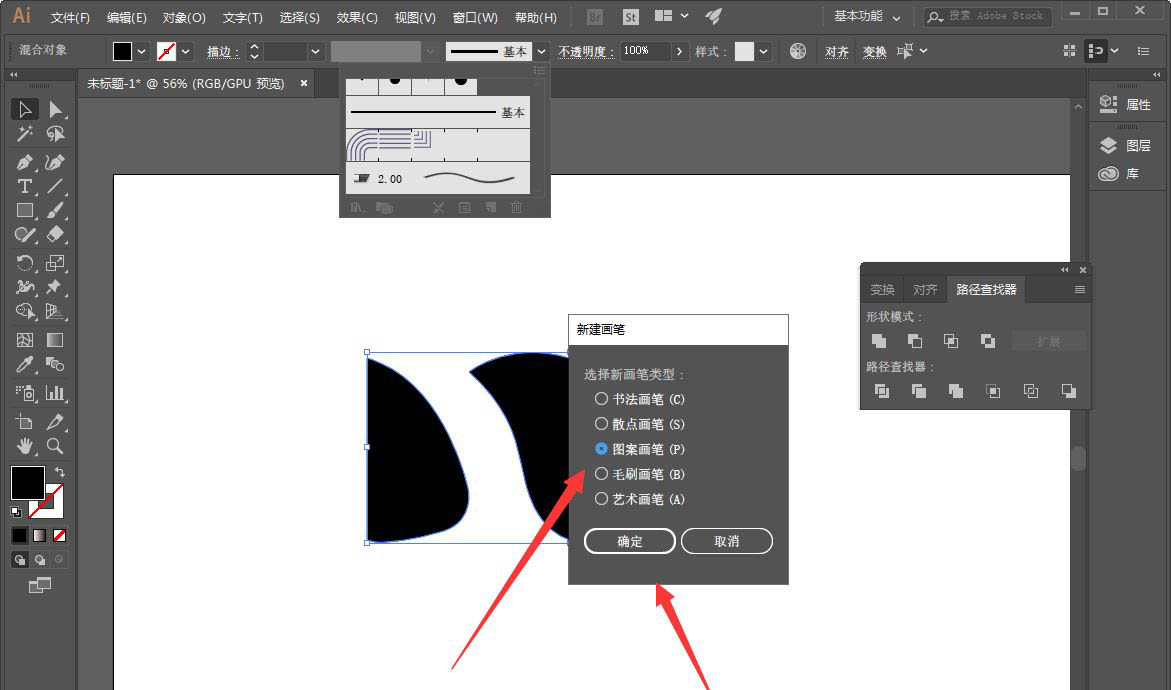Select the Eyedropper tool
This screenshot has height=690, width=1171.
pyautogui.click(x=25, y=365)
